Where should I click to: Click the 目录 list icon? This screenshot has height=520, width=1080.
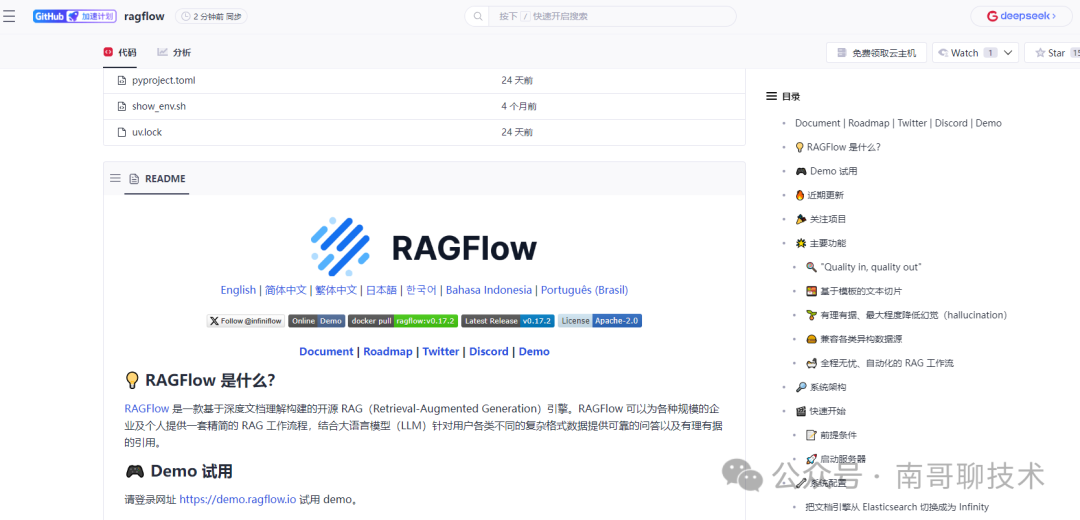[771, 96]
